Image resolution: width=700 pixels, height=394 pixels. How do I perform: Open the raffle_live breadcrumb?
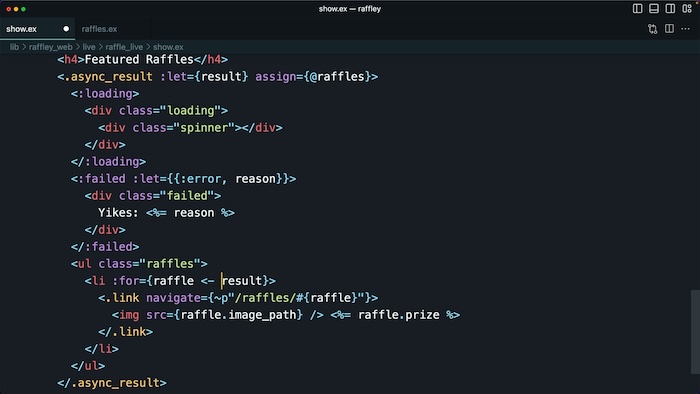[124, 47]
